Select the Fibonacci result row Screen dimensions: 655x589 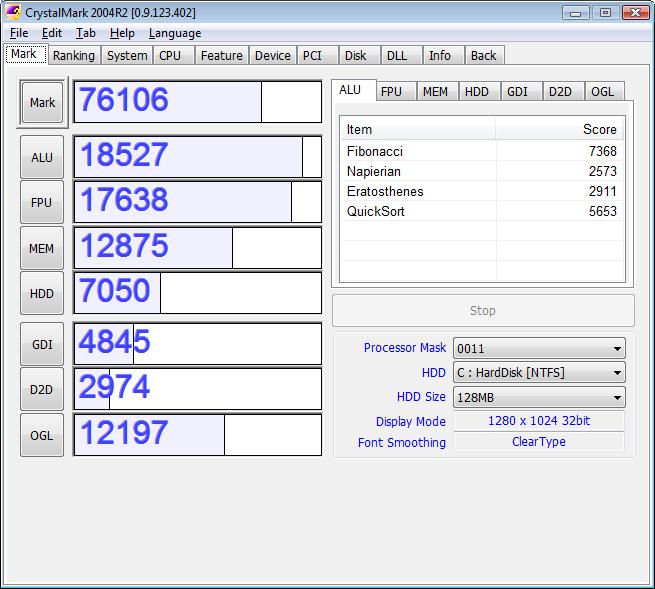(482, 151)
